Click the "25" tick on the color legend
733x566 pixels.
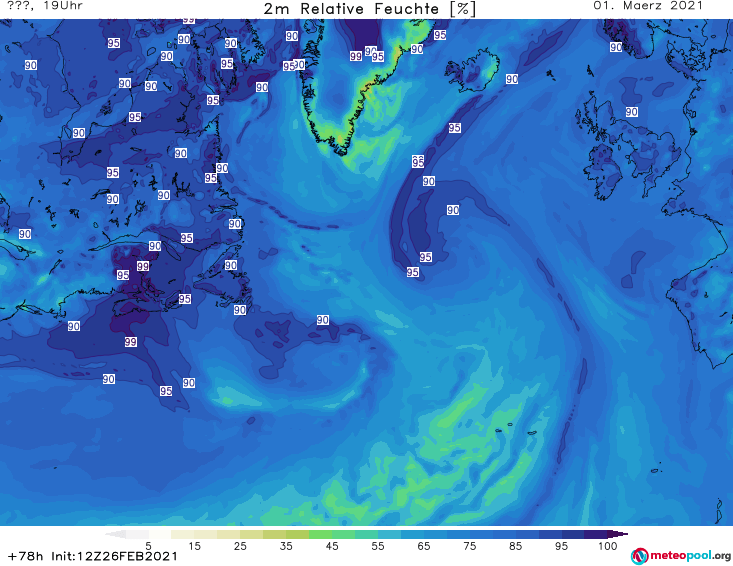(x=240, y=546)
